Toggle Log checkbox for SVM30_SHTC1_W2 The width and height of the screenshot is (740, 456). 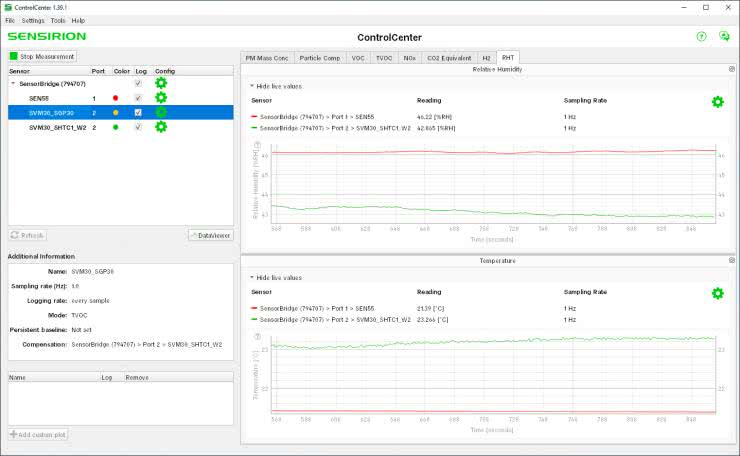[138, 127]
